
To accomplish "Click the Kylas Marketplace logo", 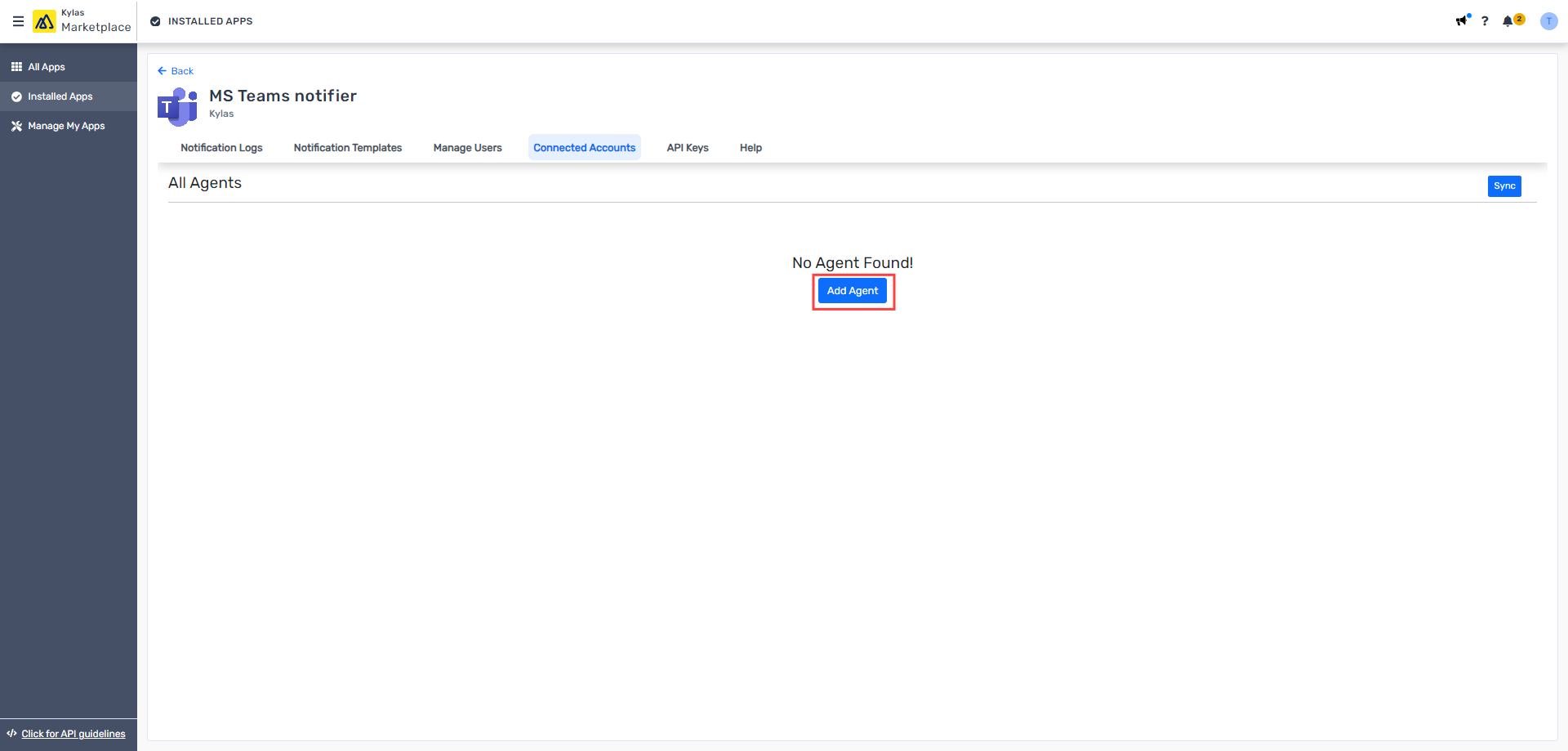I will (82, 21).
